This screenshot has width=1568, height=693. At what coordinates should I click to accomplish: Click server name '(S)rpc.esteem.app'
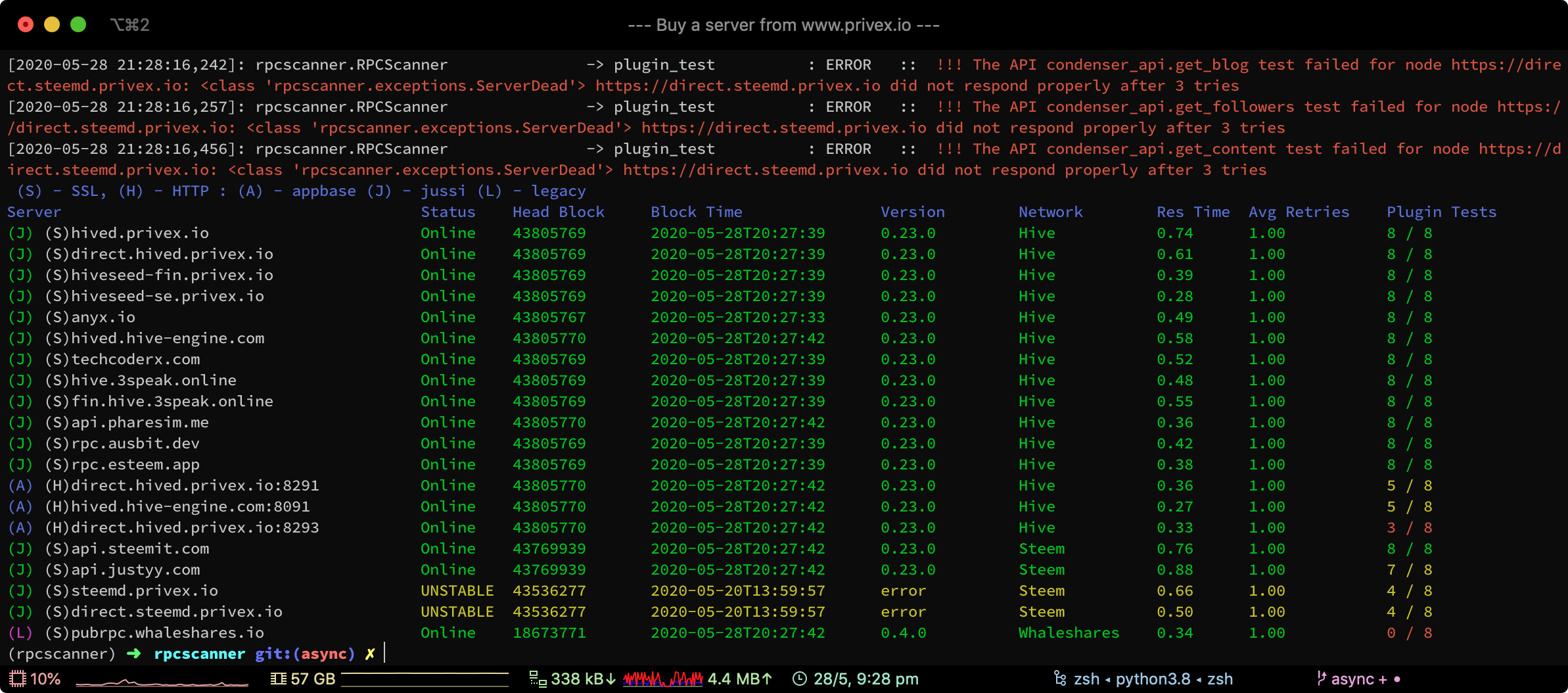[122, 464]
